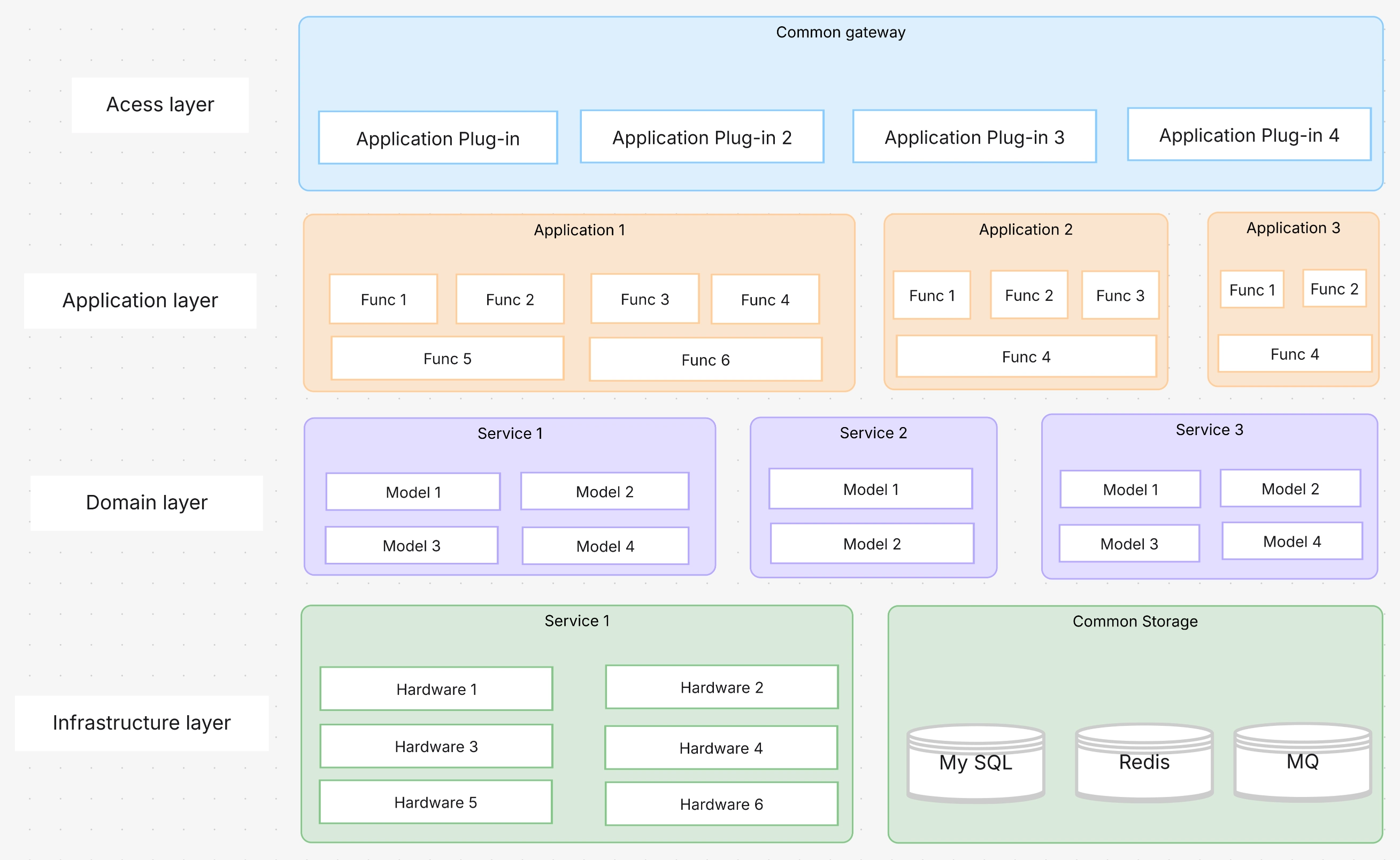The height and width of the screenshot is (860, 1400).
Task: Select Func 6 in Application 1
Action: tap(705, 360)
